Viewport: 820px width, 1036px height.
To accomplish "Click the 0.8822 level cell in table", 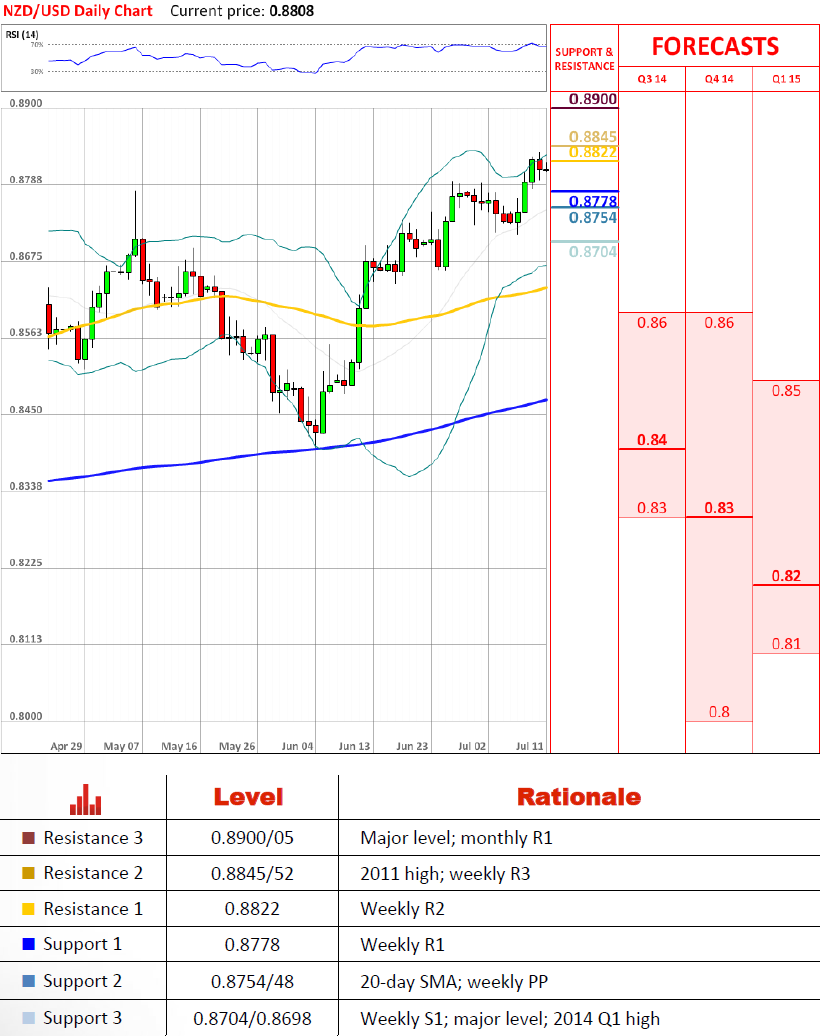I will [252, 909].
